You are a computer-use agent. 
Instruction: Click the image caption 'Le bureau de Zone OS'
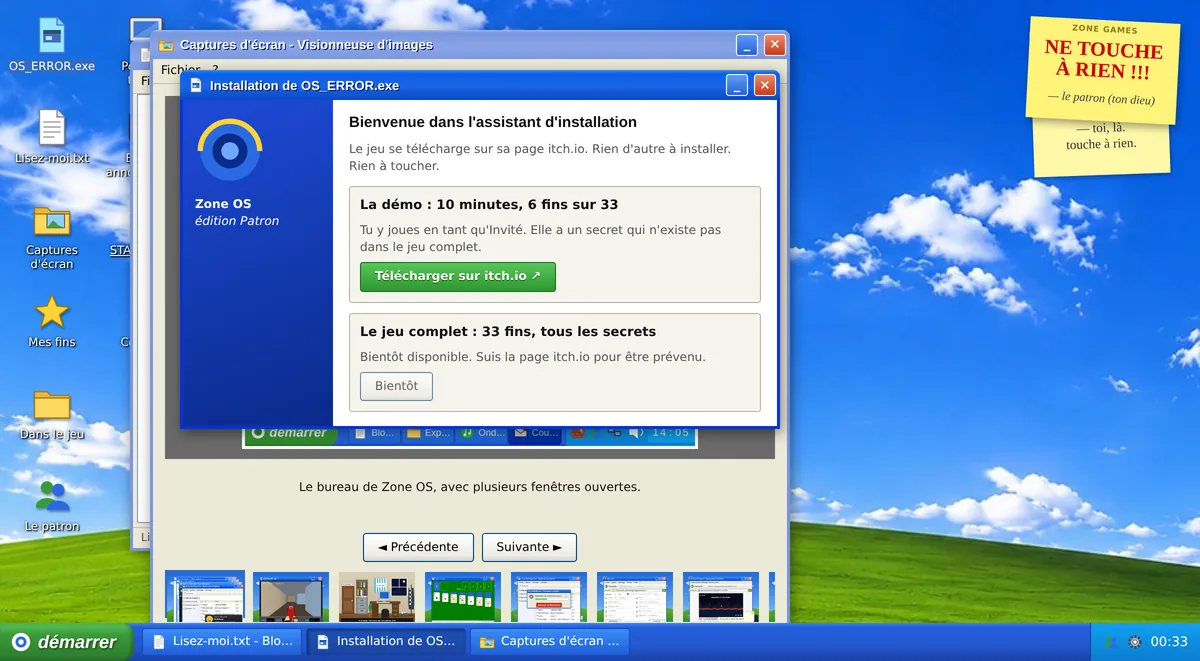point(469,487)
